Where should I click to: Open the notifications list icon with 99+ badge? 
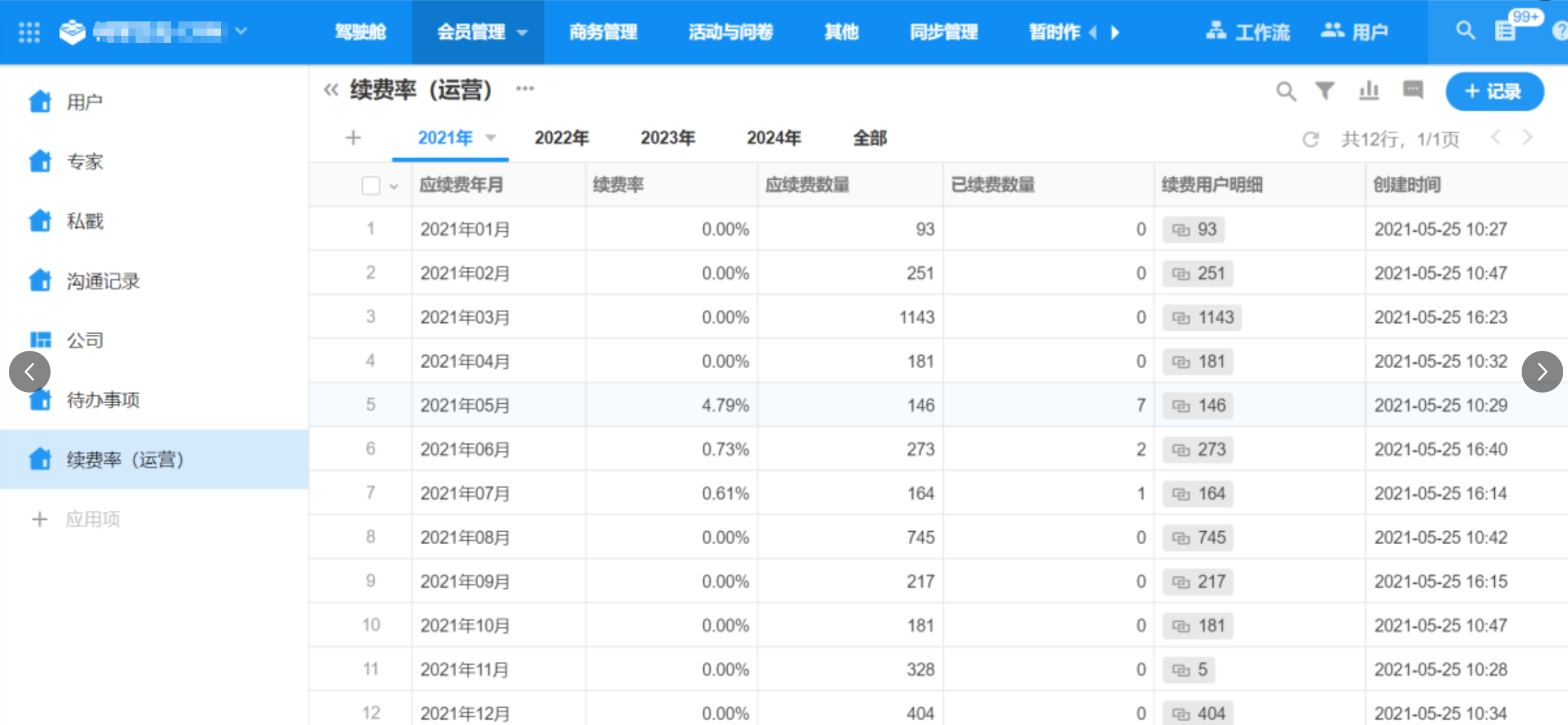(x=1506, y=30)
